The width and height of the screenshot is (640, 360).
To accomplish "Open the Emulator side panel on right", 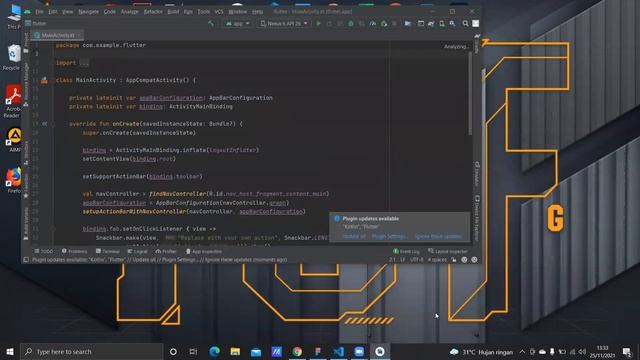I will 477,173.
